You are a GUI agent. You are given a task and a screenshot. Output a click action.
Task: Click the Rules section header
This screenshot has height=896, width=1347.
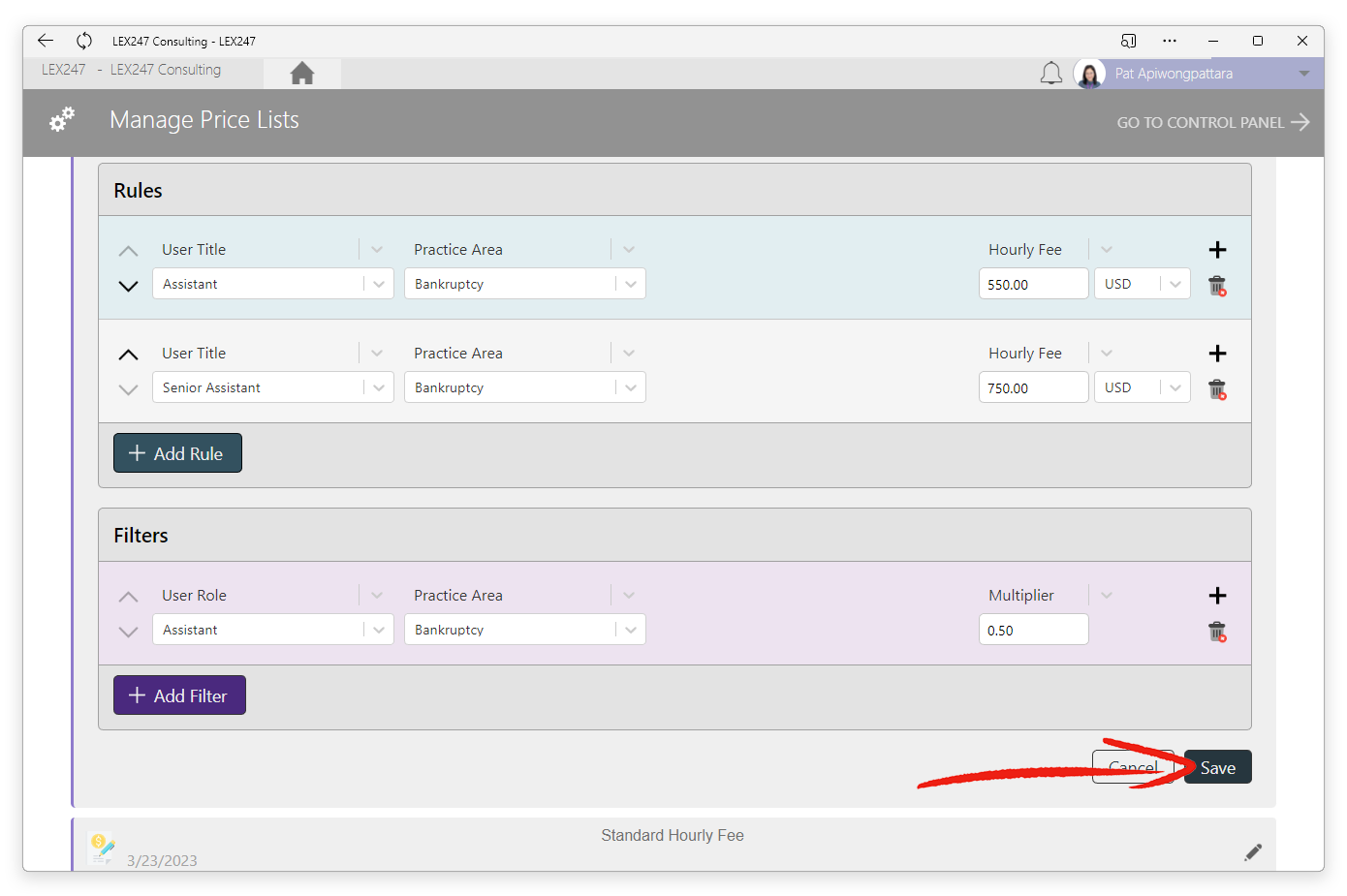click(138, 191)
